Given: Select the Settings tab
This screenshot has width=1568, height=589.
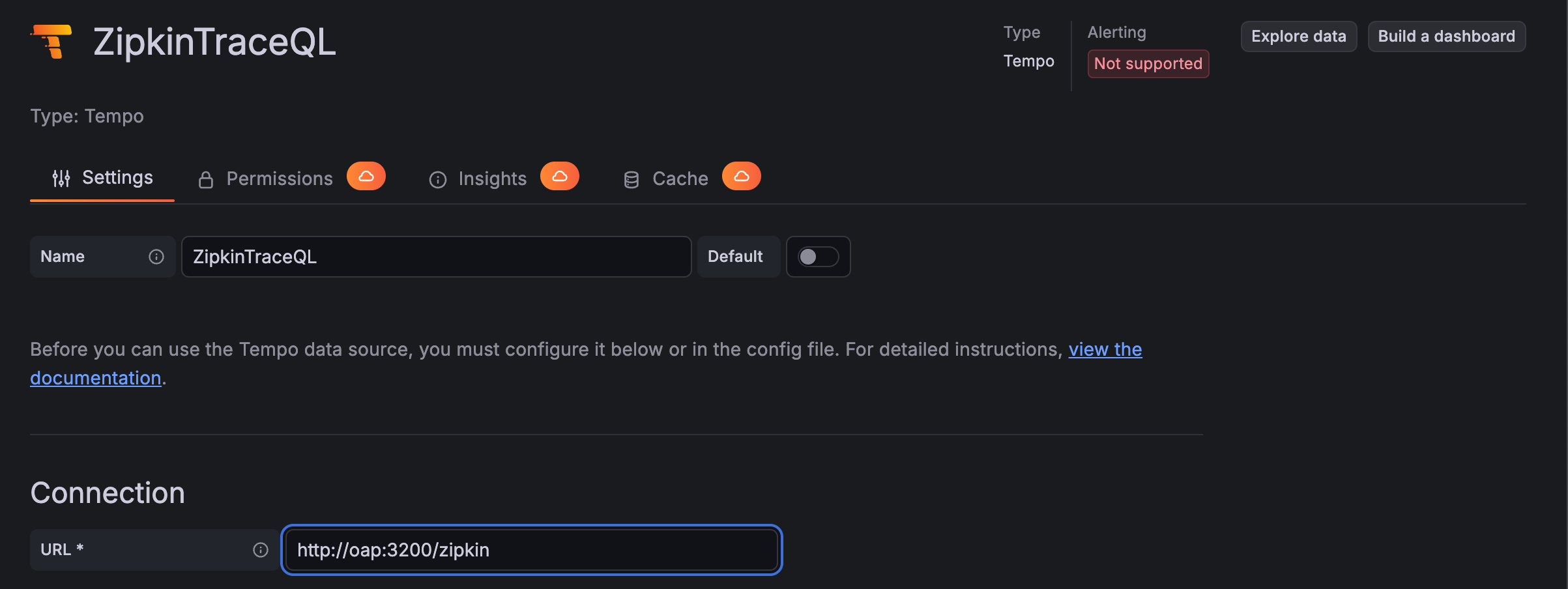Looking at the screenshot, I should (x=117, y=177).
